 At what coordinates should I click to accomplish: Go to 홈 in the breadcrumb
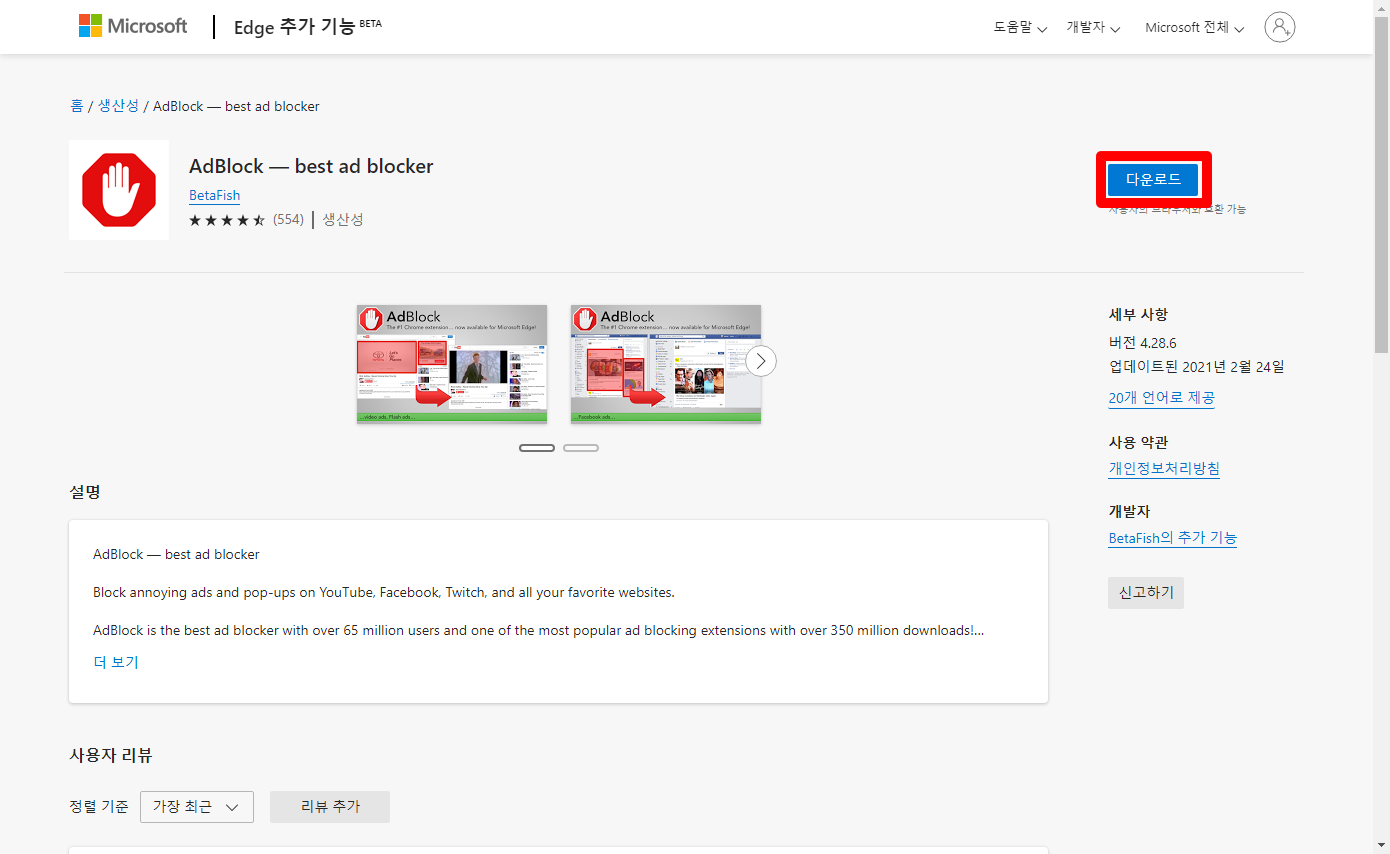77,106
